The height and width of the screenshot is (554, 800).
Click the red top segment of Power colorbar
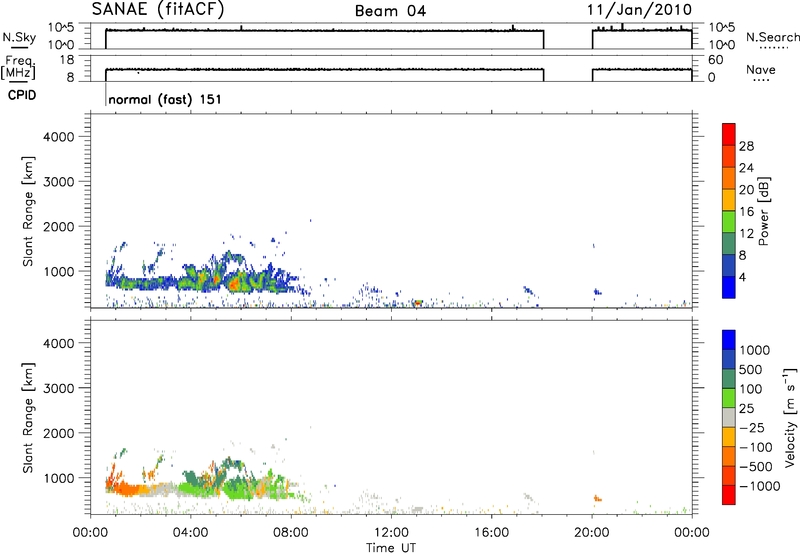[x=729, y=134]
